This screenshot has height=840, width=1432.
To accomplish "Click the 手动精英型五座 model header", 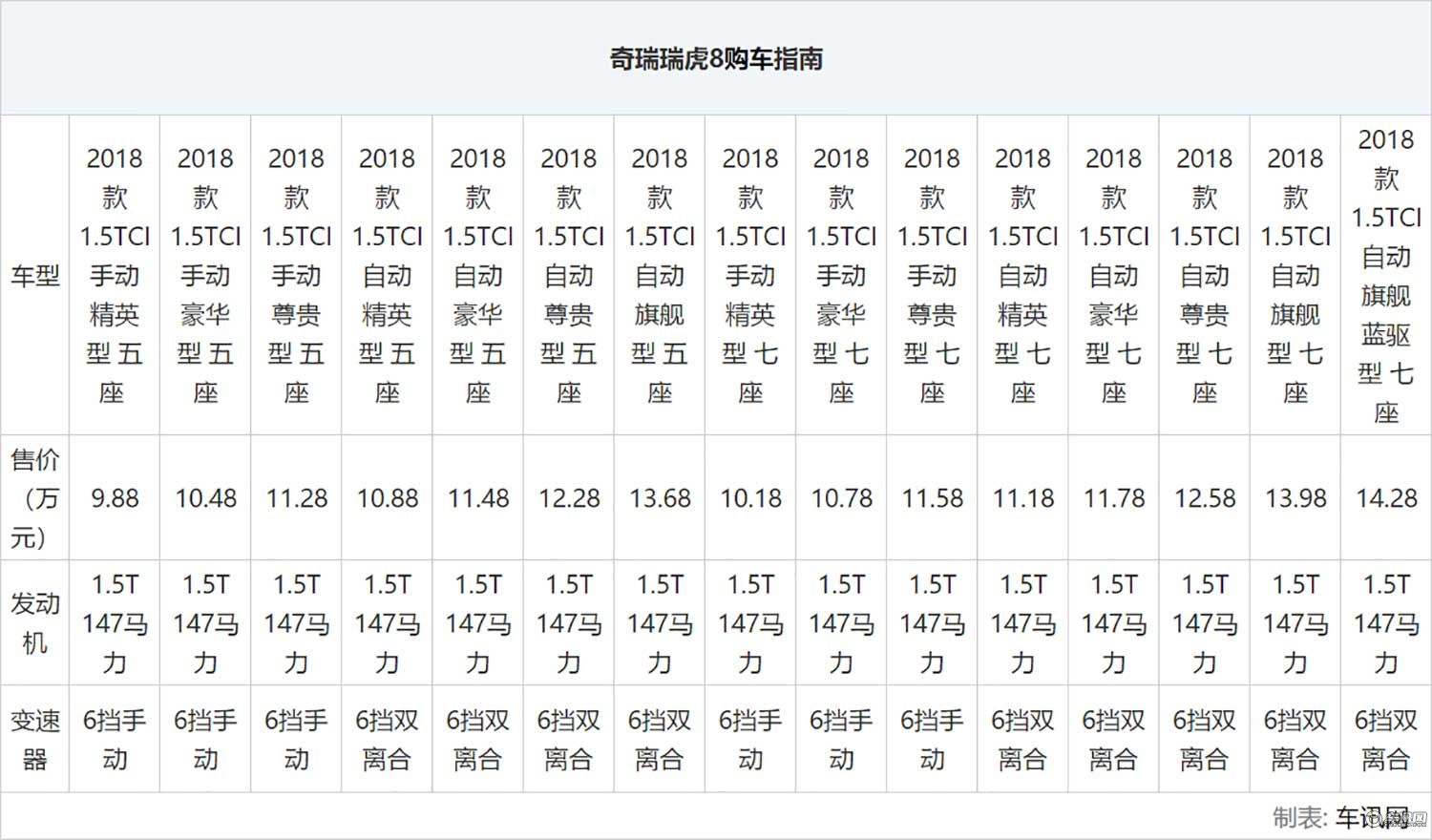I will click(115, 275).
